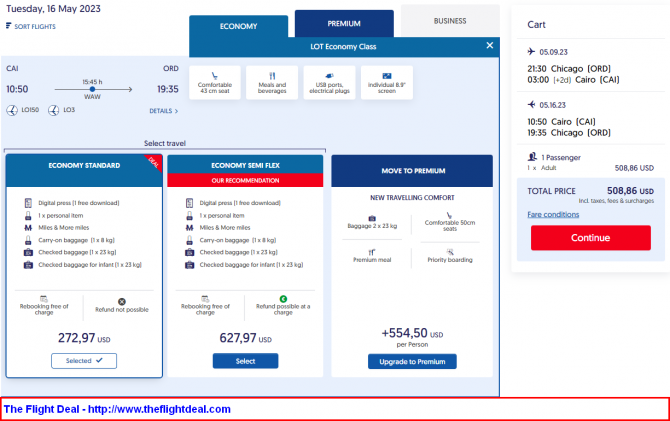This screenshot has width=670, height=421.
Task: Click Baggage 2 x 23 kg premium icon
Action: 372,218
